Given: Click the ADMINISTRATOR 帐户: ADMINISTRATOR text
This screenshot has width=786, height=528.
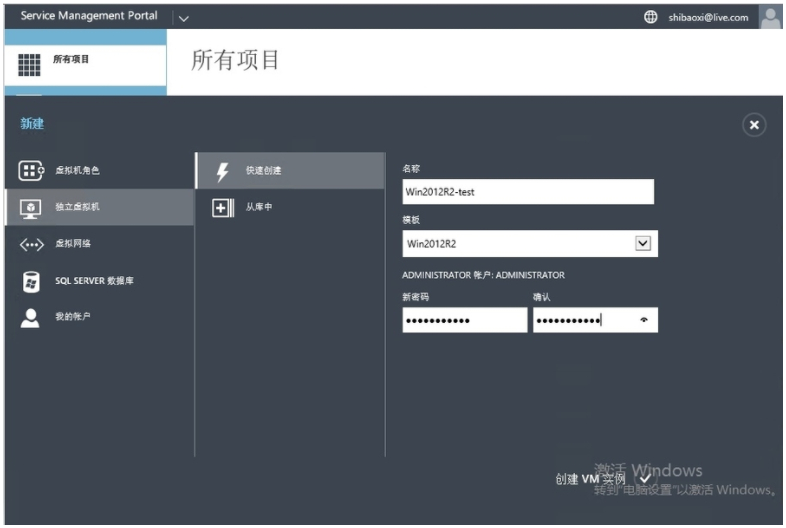Looking at the screenshot, I should point(483,275).
